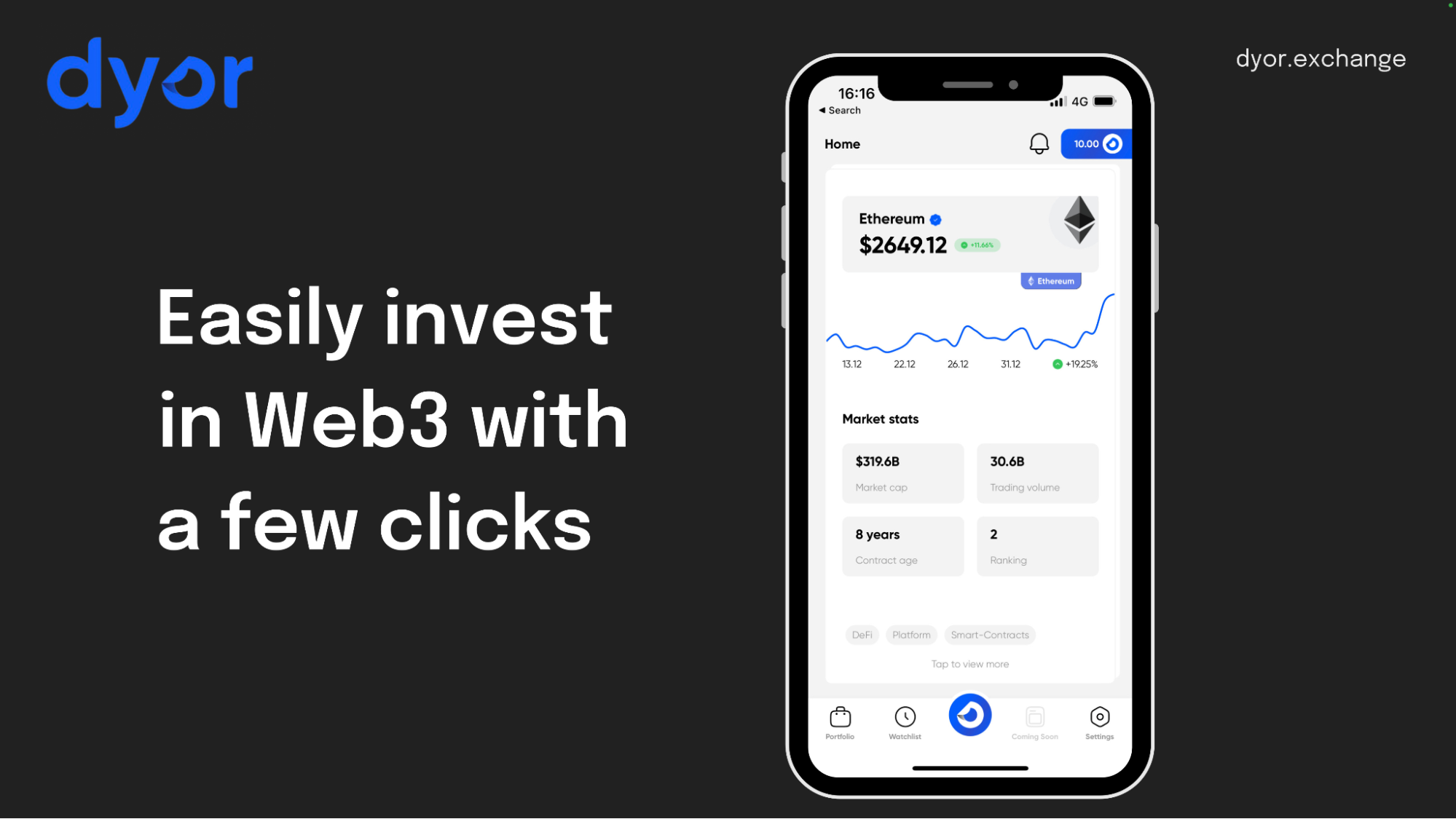Expand the Smart-Contracts category tag

(990, 634)
